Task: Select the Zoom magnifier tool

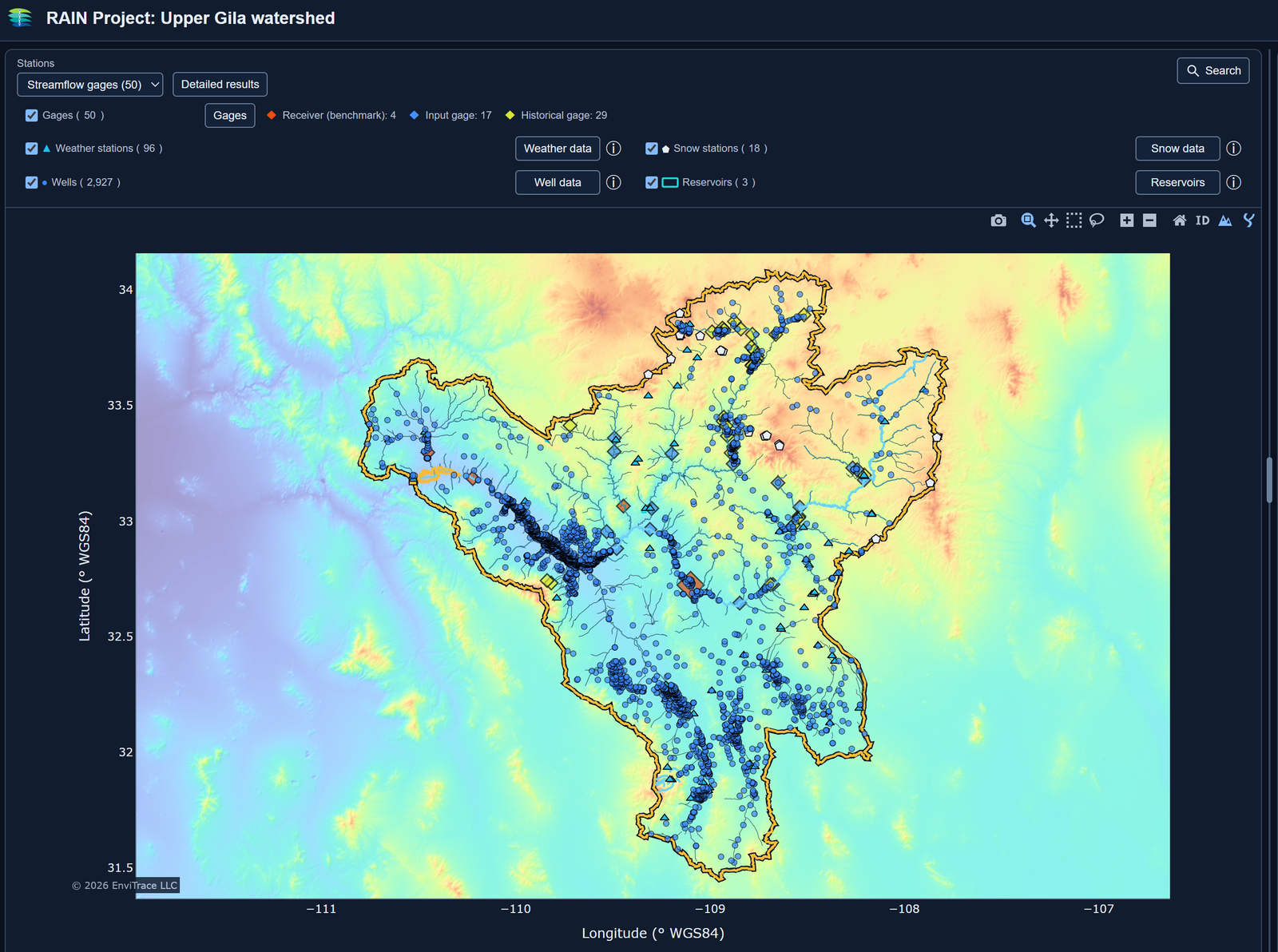Action: [1029, 220]
